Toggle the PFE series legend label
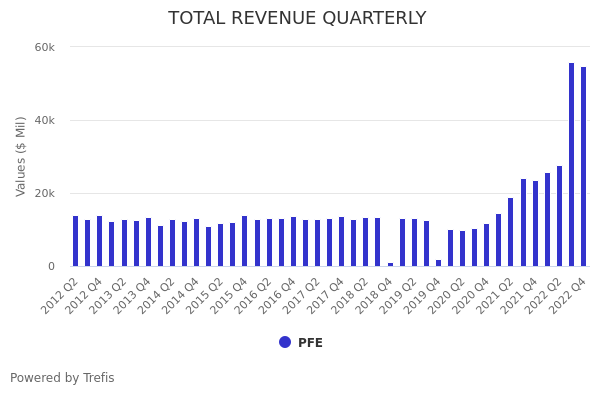 (310, 343)
